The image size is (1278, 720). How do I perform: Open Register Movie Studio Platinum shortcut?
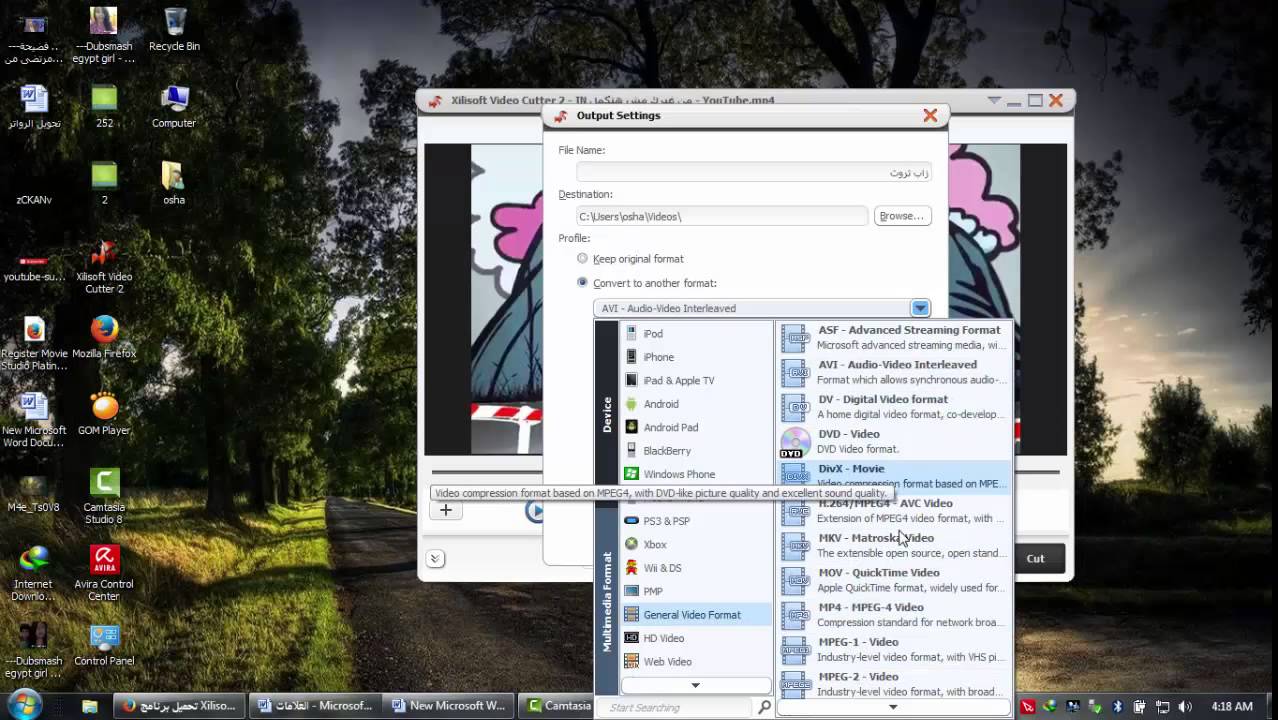(x=34, y=342)
